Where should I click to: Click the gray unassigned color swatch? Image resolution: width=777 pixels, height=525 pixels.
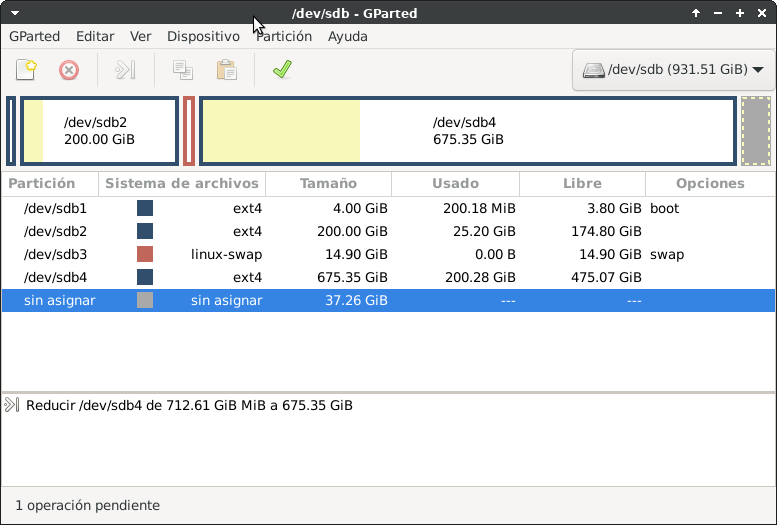[145, 300]
